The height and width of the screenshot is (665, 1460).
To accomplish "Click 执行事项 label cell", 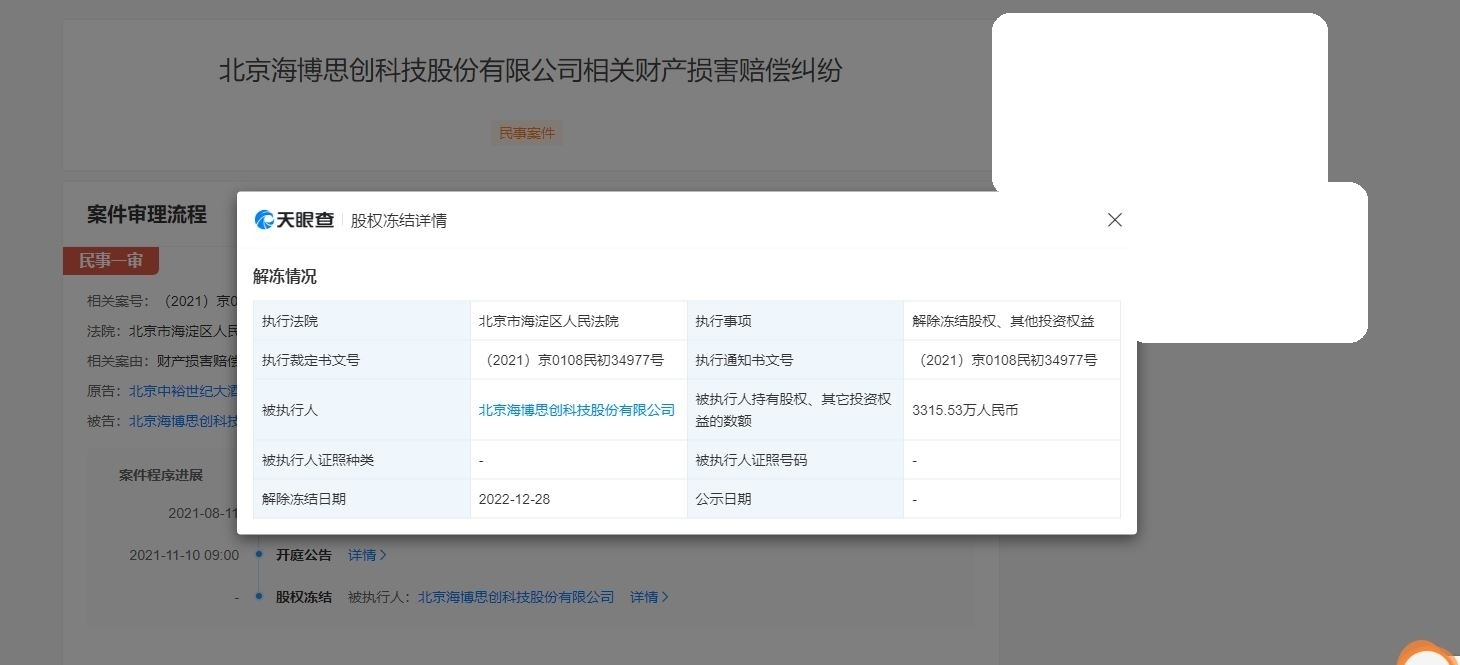I will click(795, 321).
